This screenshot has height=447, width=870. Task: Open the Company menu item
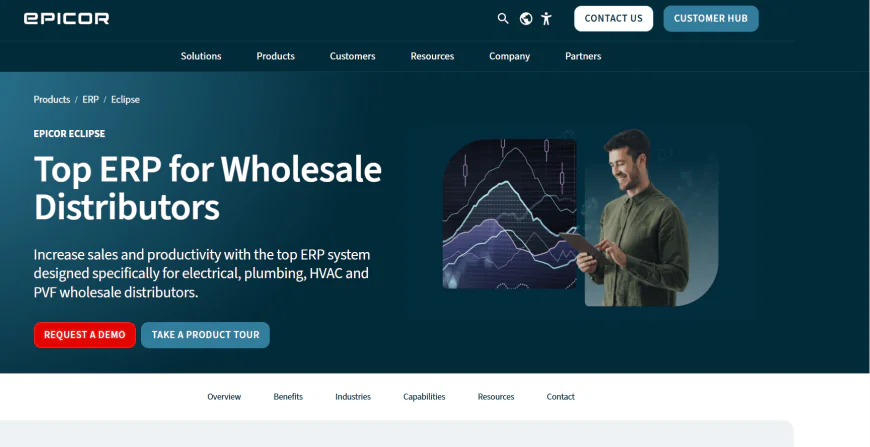pyautogui.click(x=509, y=56)
